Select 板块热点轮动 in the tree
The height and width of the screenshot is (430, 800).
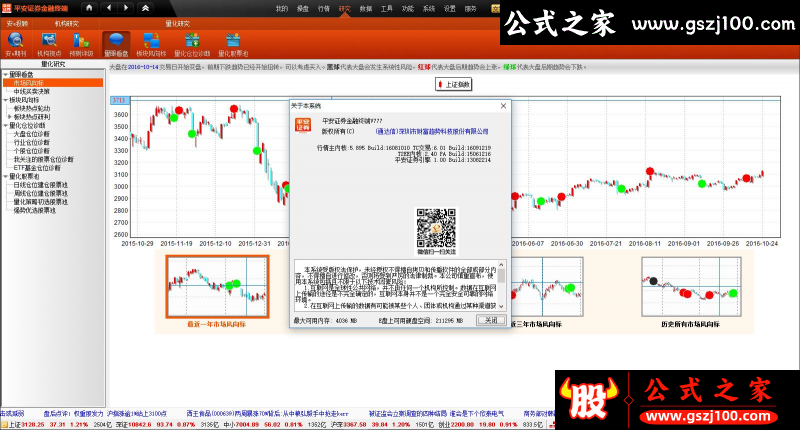(x=32, y=108)
